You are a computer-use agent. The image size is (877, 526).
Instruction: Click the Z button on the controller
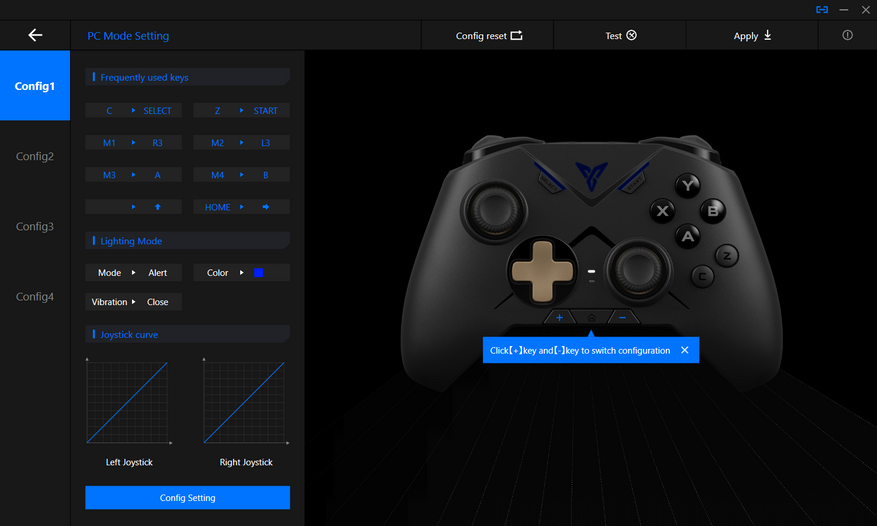pos(727,256)
